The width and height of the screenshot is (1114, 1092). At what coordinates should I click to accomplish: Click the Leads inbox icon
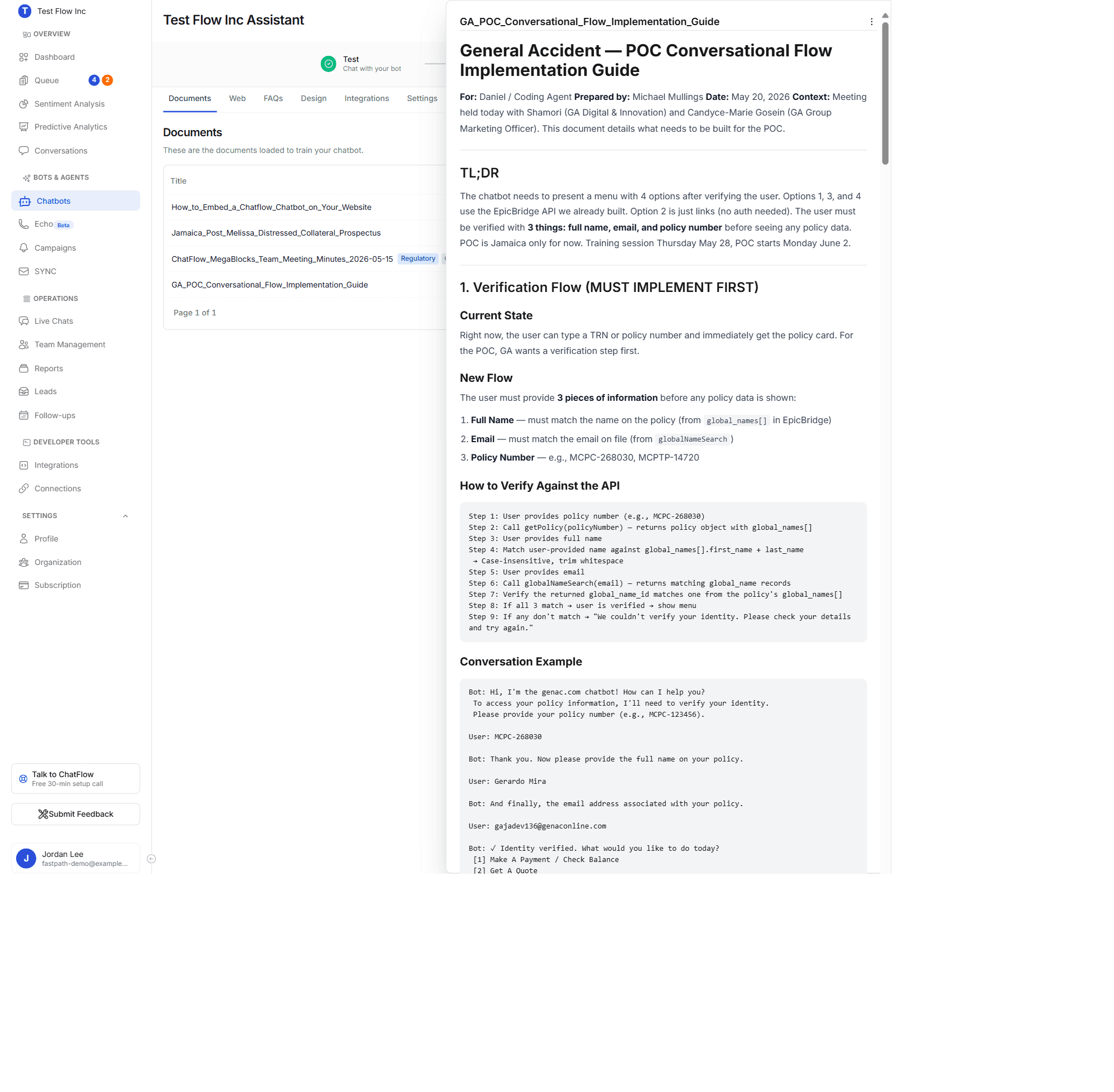point(23,392)
